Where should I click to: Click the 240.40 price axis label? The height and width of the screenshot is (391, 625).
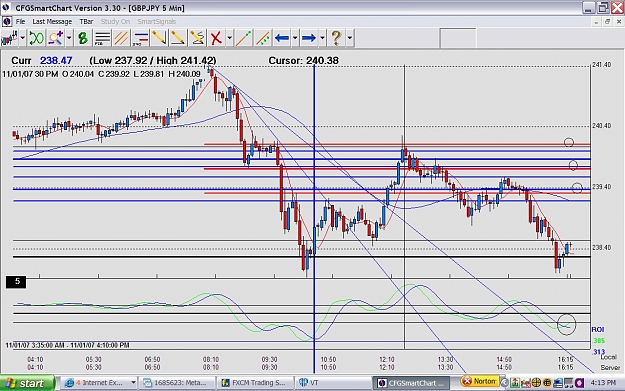tap(601, 126)
